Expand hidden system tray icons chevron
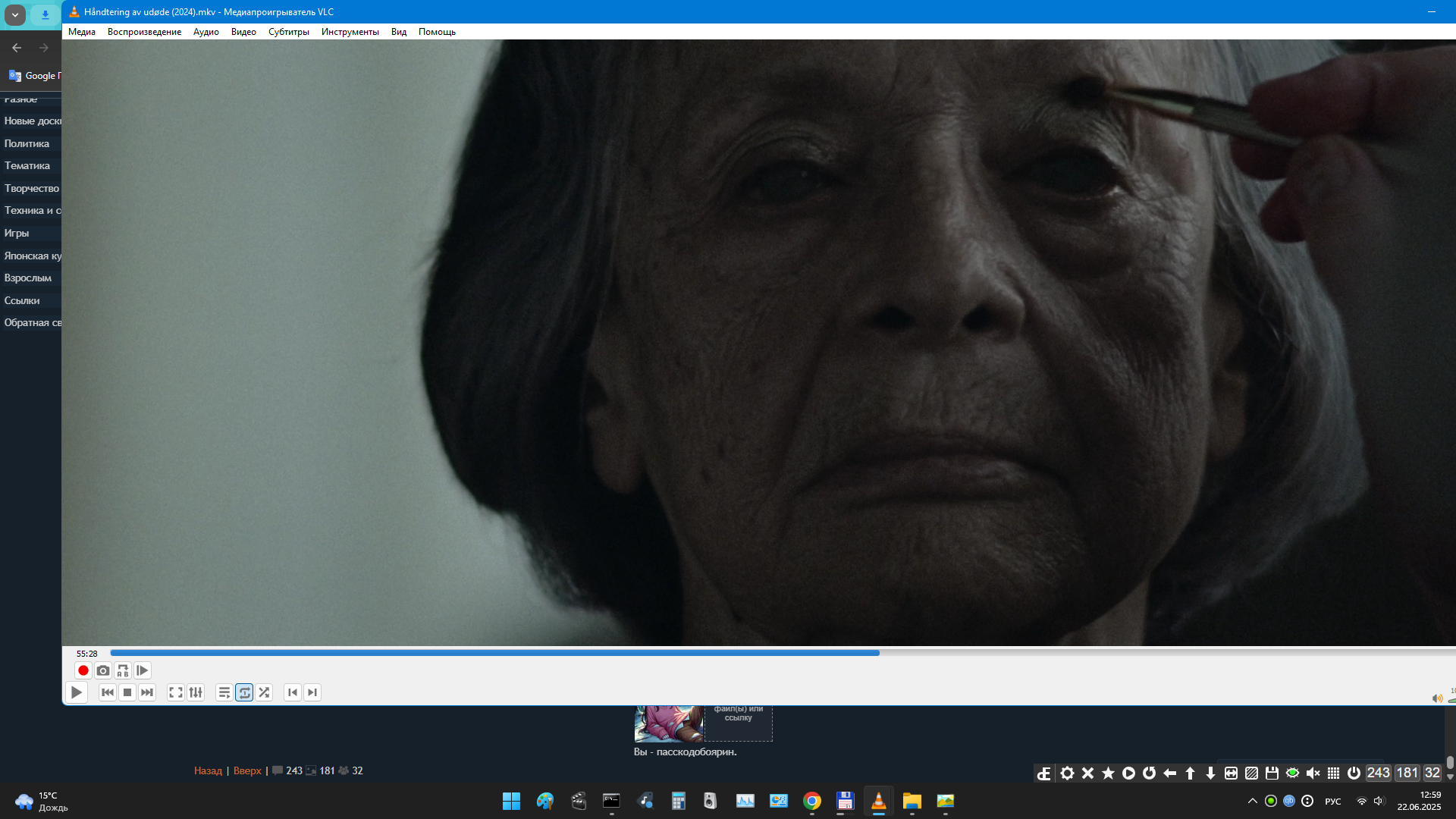The height and width of the screenshot is (819, 1456). point(1252,801)
